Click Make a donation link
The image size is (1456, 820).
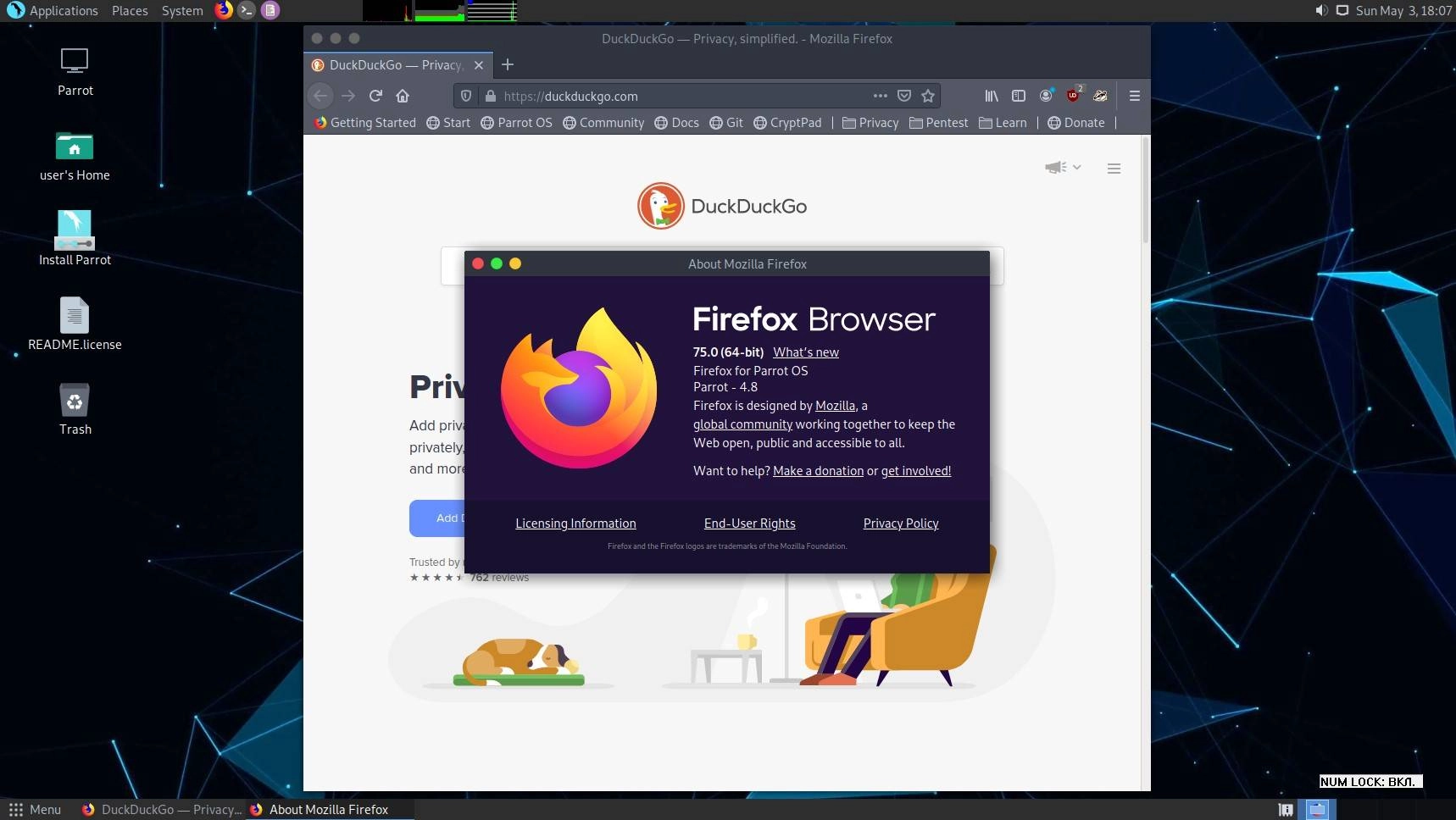(x=818, y=470)
